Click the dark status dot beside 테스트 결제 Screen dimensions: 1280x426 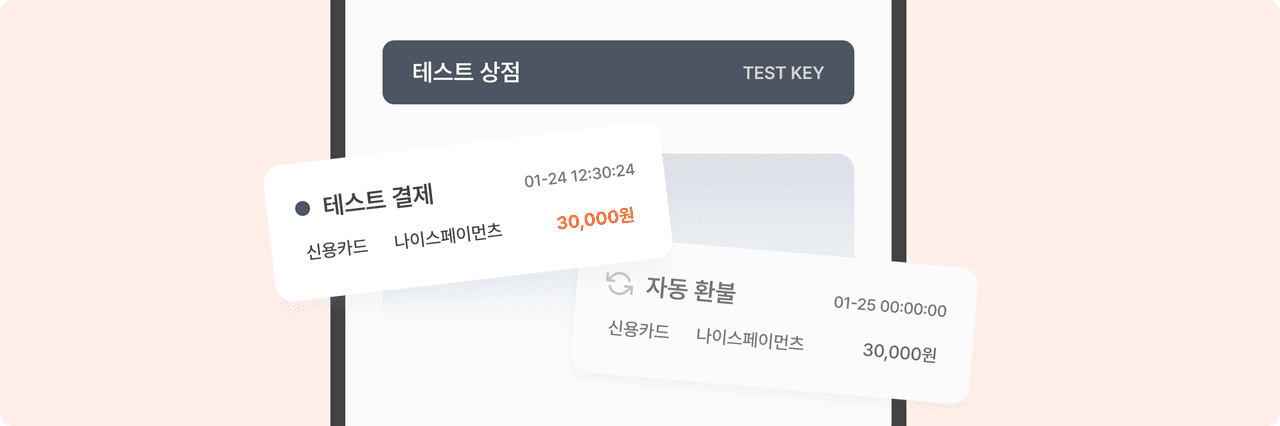(x=302, y=208)
